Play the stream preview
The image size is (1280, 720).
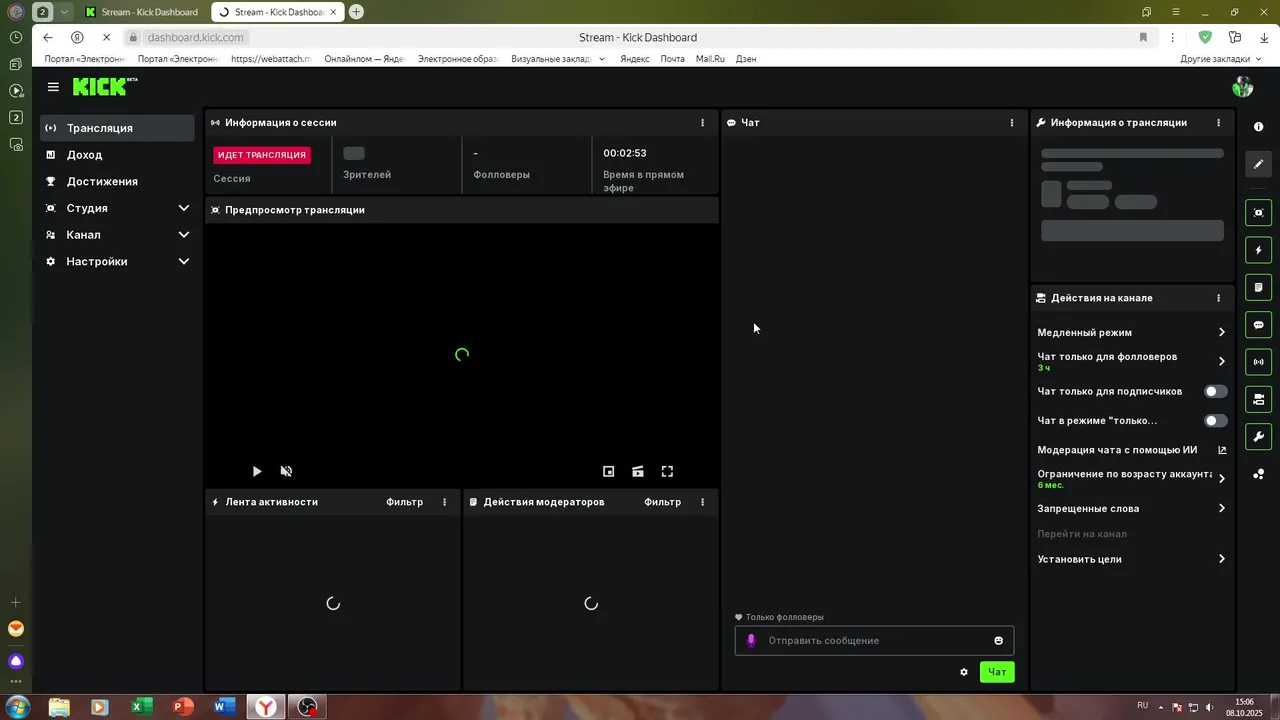257,471
